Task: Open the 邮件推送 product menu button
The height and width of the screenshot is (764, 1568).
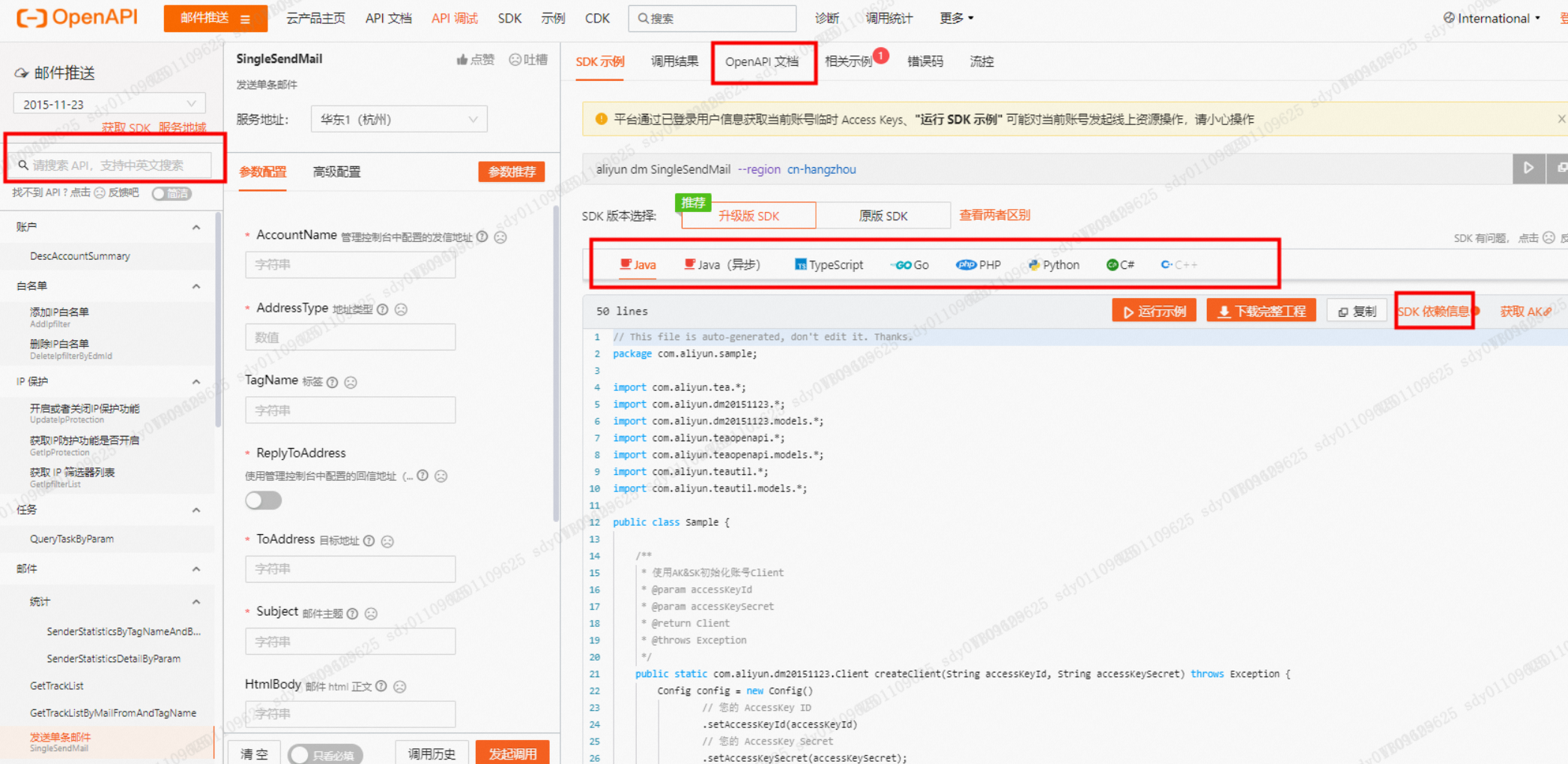Action: coord(215,19)
